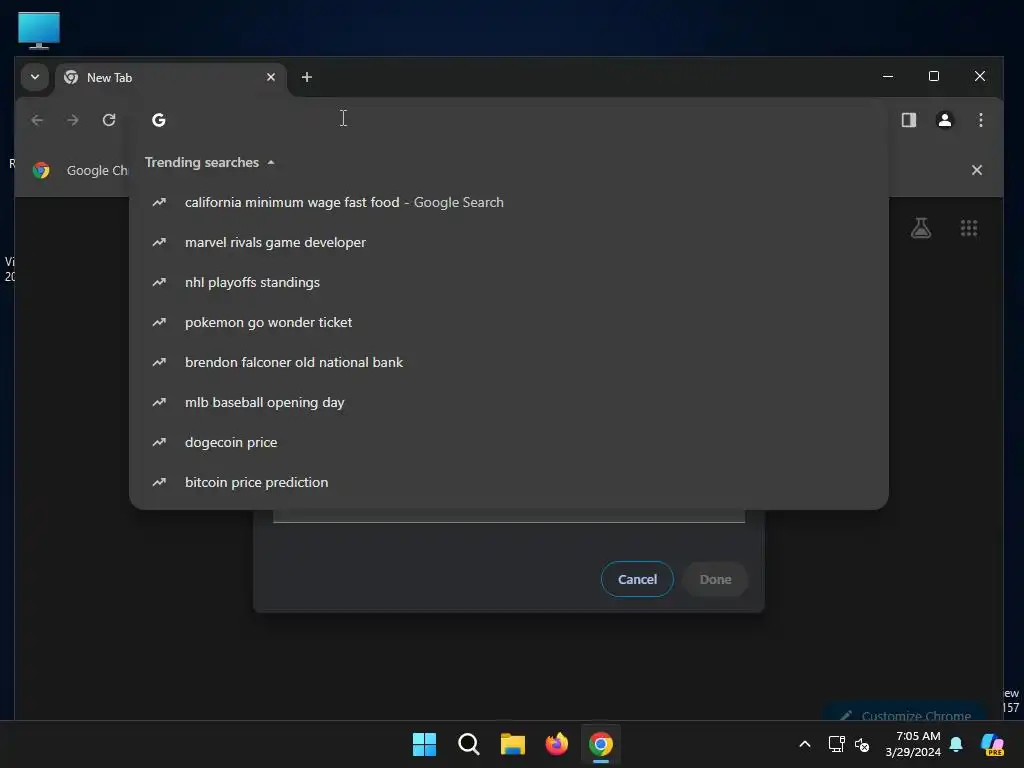This screenshot has width=1024, height=768.
Task: Open the Search Labs flask icon
Action: (921, 228)
